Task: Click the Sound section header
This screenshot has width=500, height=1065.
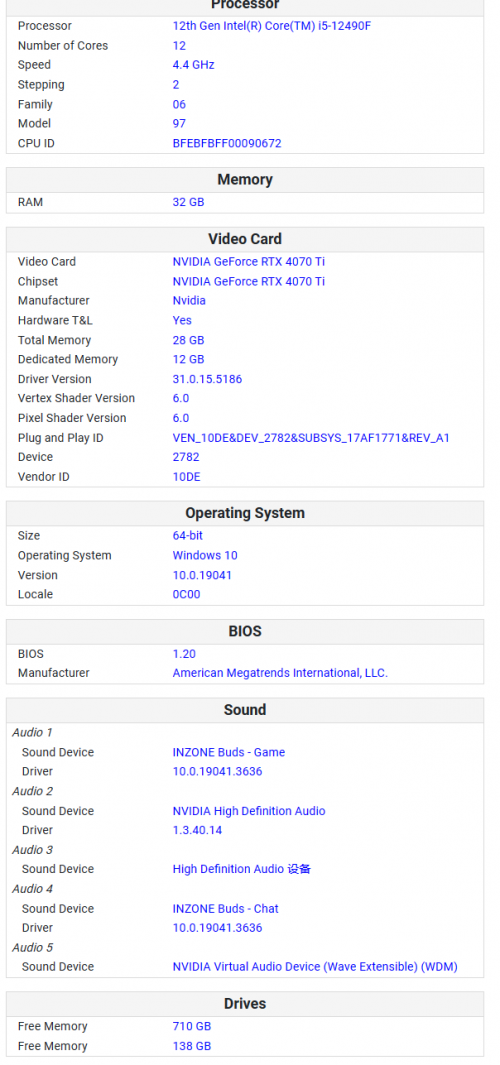Action: click(x=245, y=710)
